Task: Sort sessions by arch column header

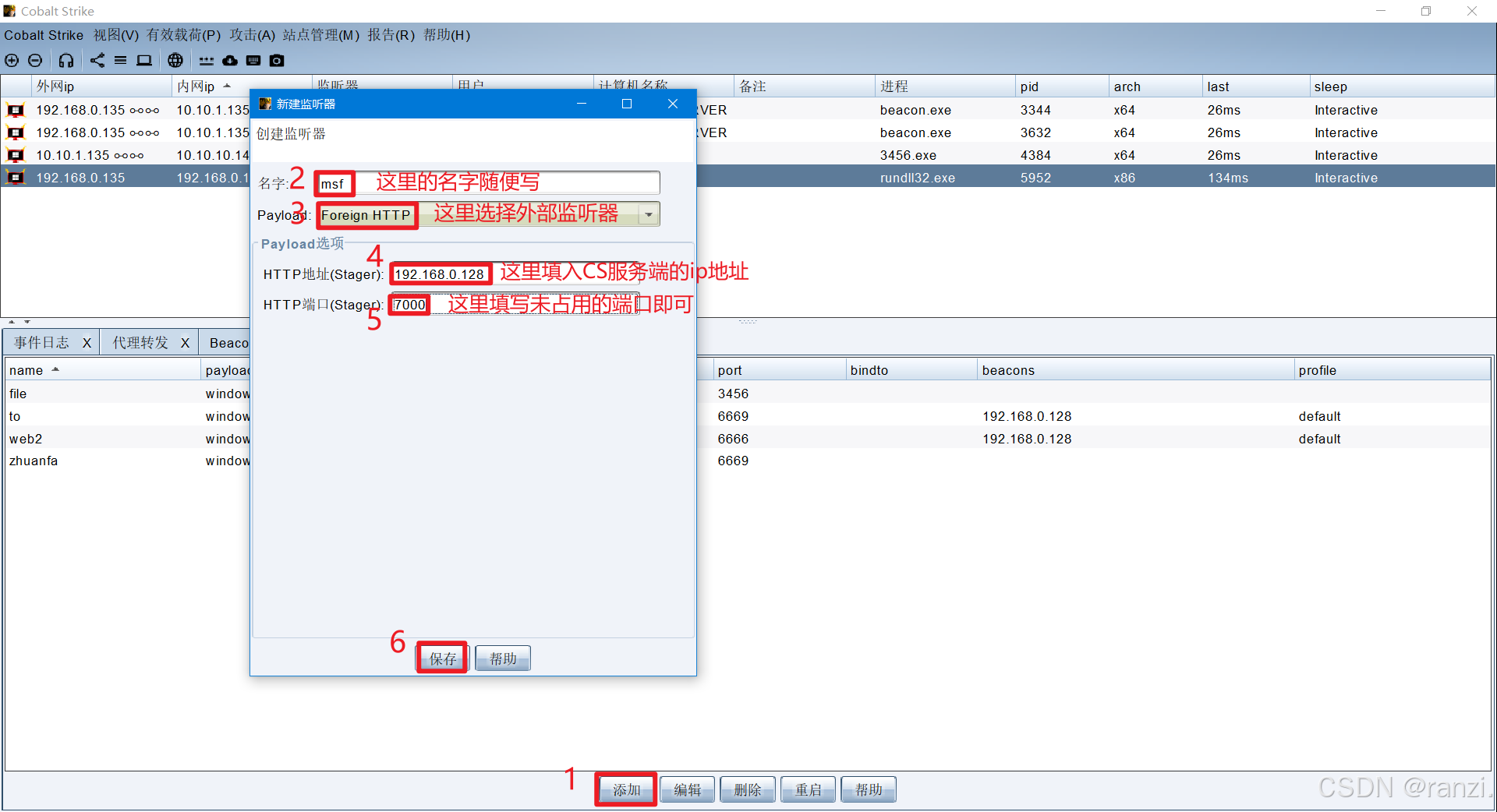Action: 1155,86
